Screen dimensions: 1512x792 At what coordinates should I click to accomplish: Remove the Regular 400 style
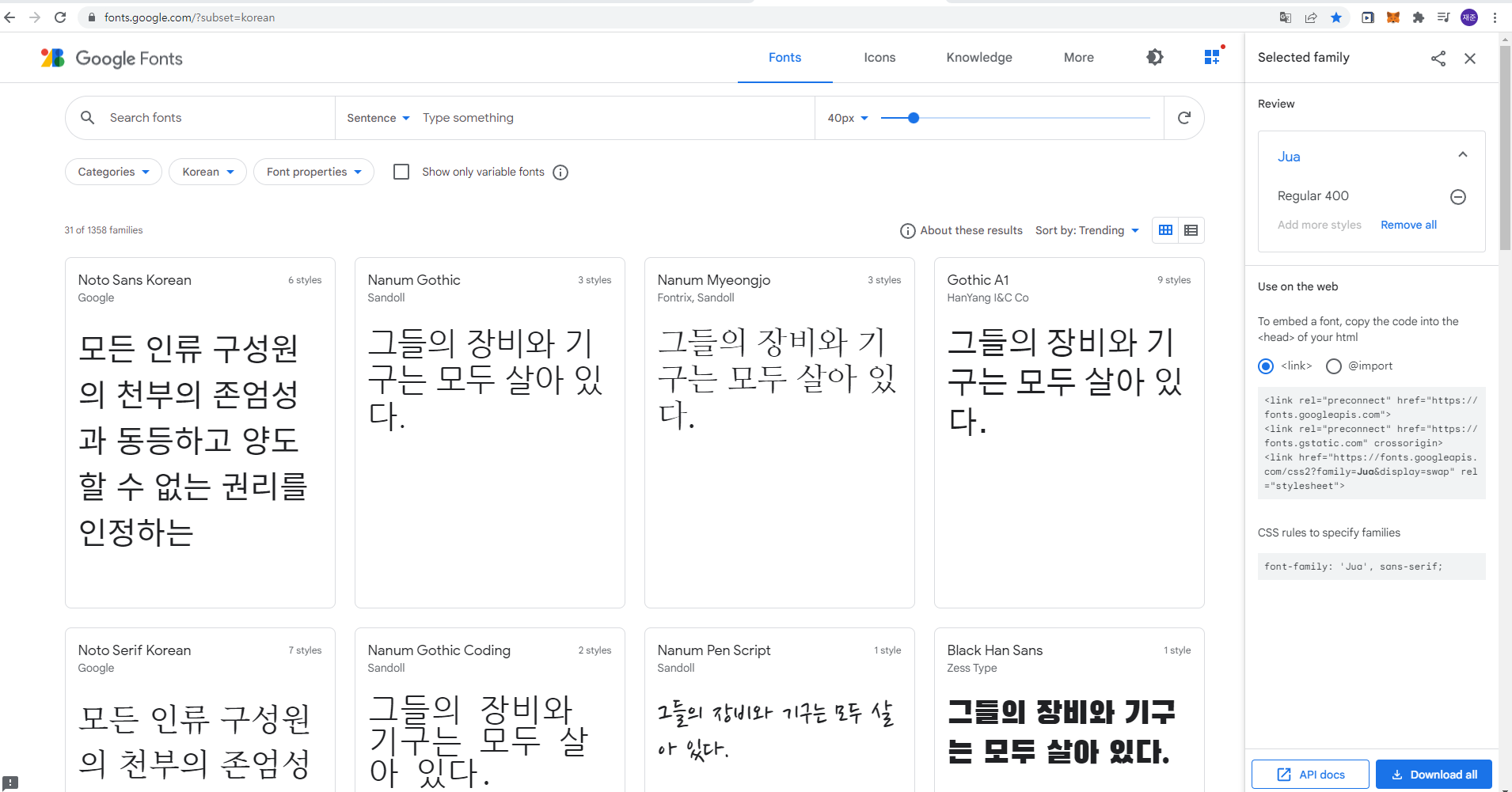(1458, 196)
